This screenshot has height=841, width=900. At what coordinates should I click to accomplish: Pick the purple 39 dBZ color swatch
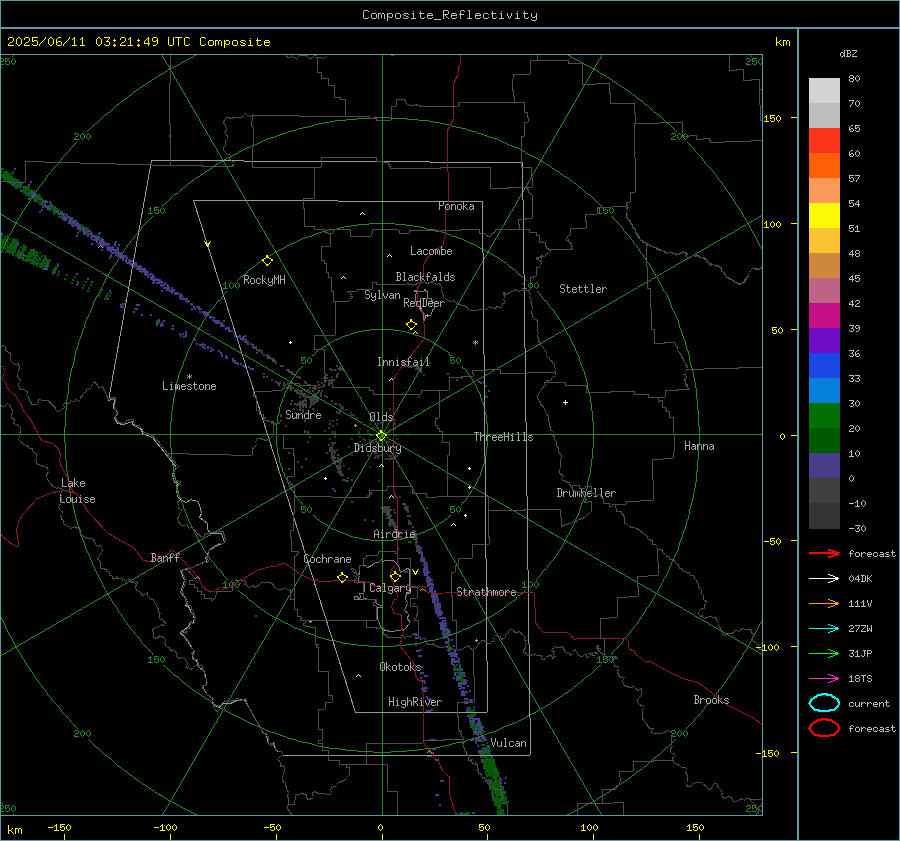(x=824, y=341)
